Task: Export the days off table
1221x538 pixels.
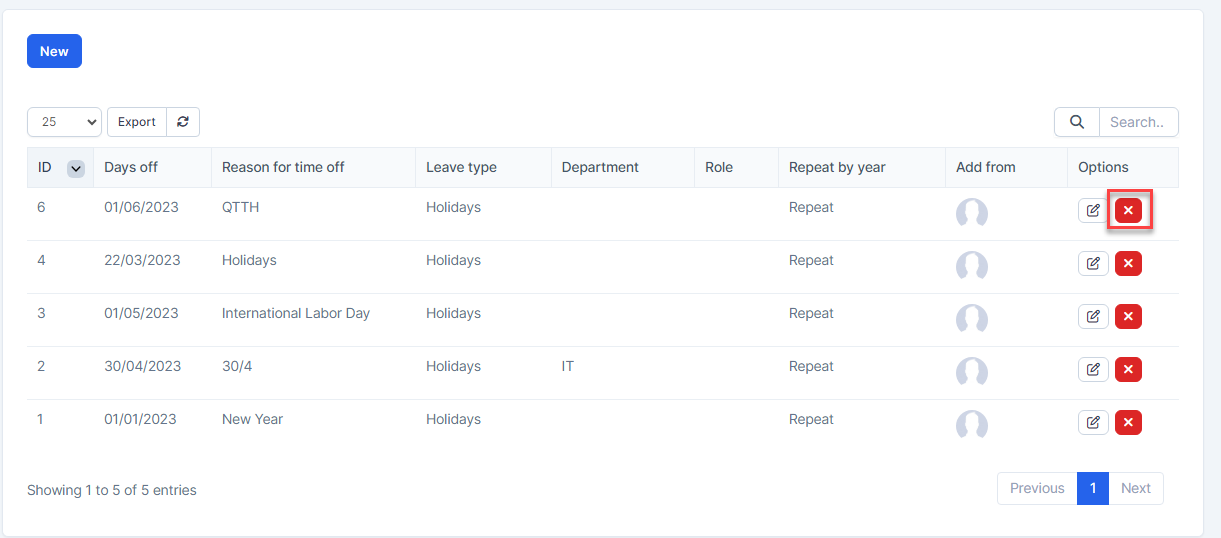Action: coord(136,122)
